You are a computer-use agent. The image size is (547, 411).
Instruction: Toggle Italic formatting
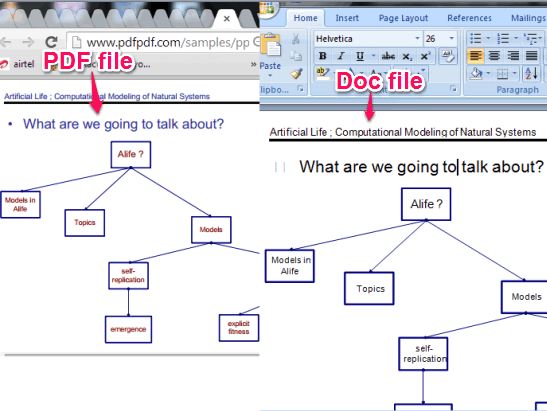341,56
